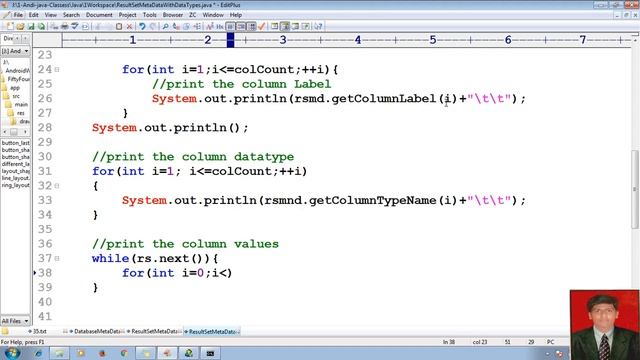Click the highlighted active ResultSetMetaData document tab

point(212,332)
